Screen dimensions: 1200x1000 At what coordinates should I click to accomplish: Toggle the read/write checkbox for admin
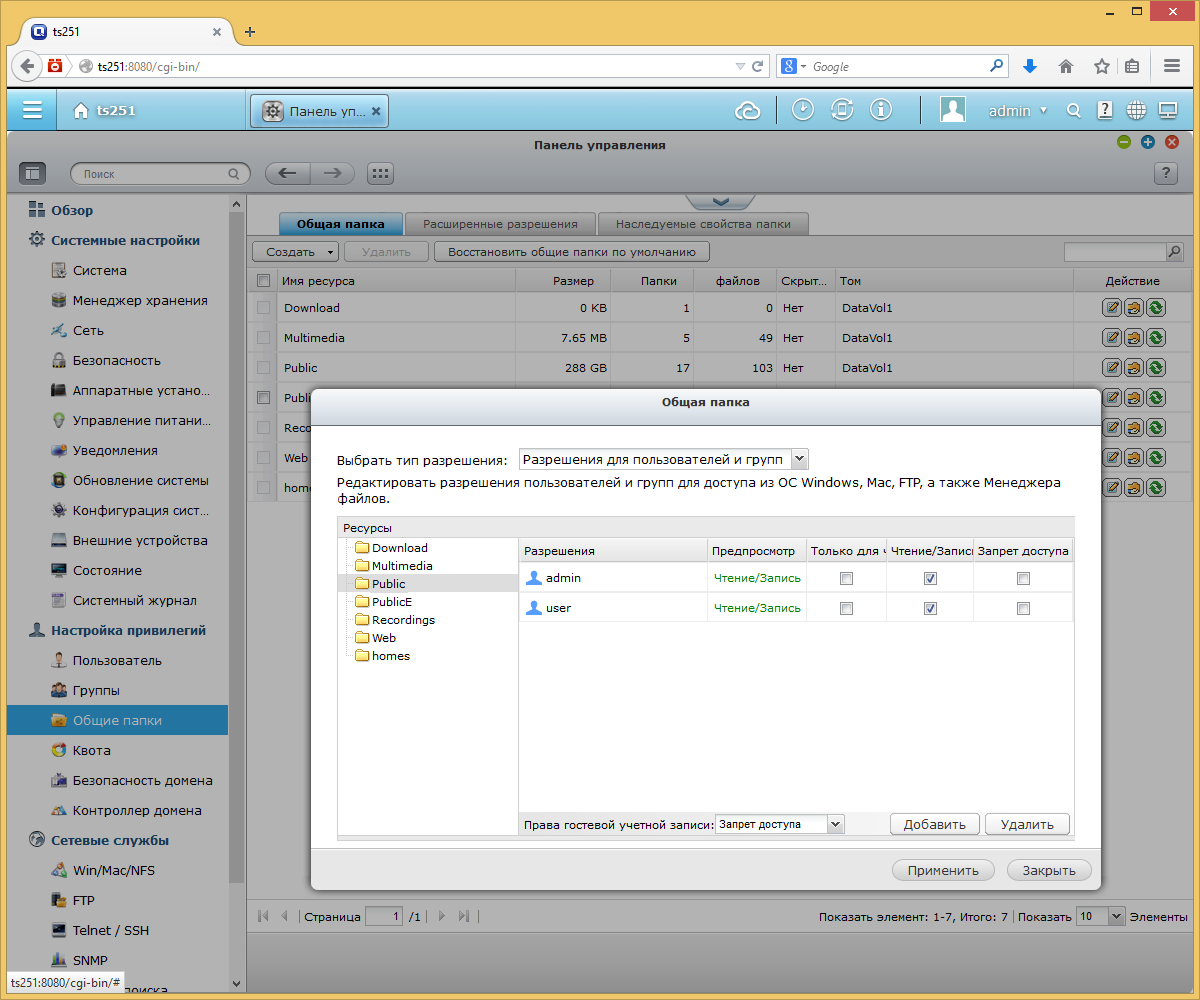click(930, 578)
